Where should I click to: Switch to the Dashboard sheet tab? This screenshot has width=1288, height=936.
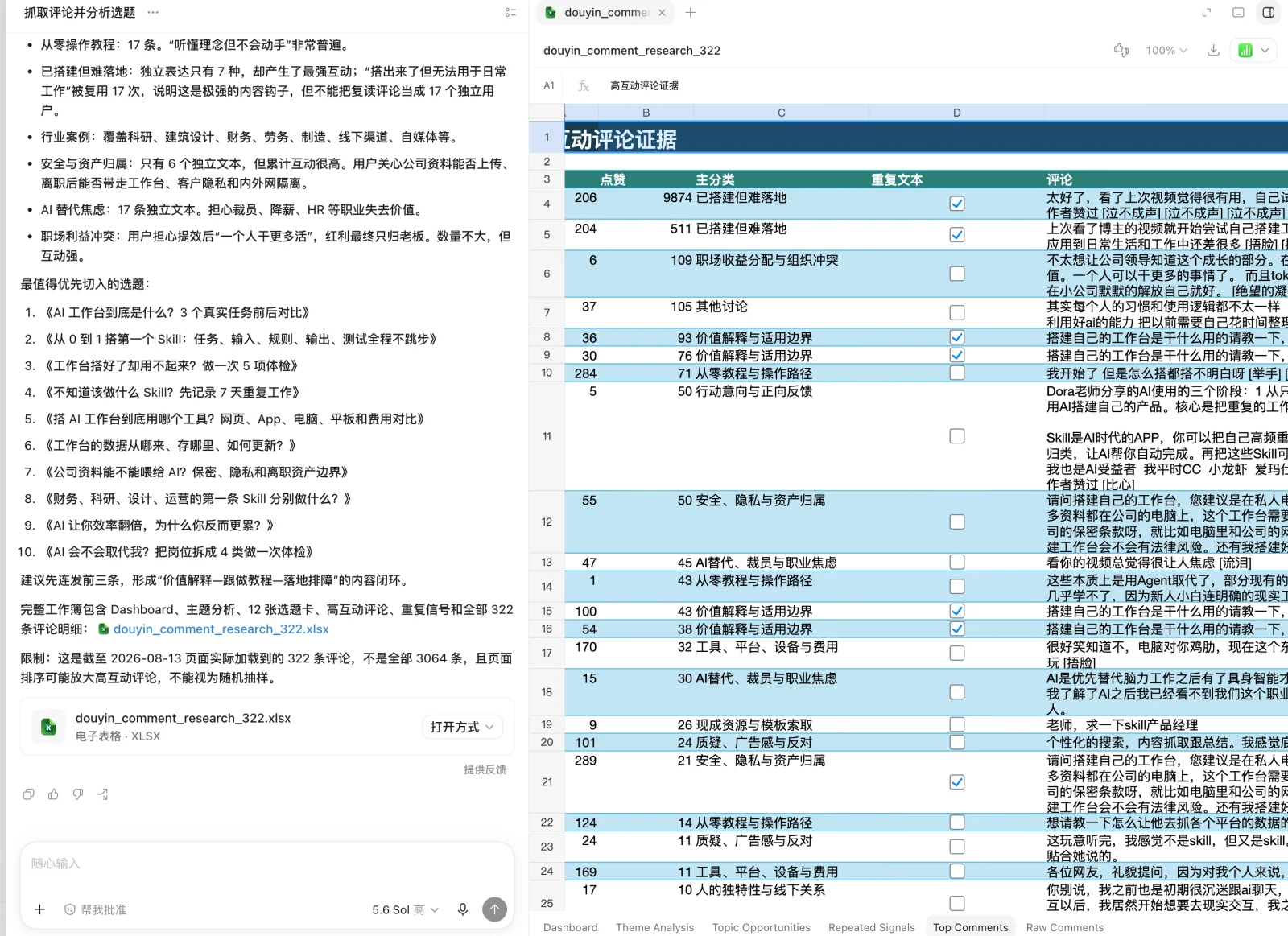[570, 927]
